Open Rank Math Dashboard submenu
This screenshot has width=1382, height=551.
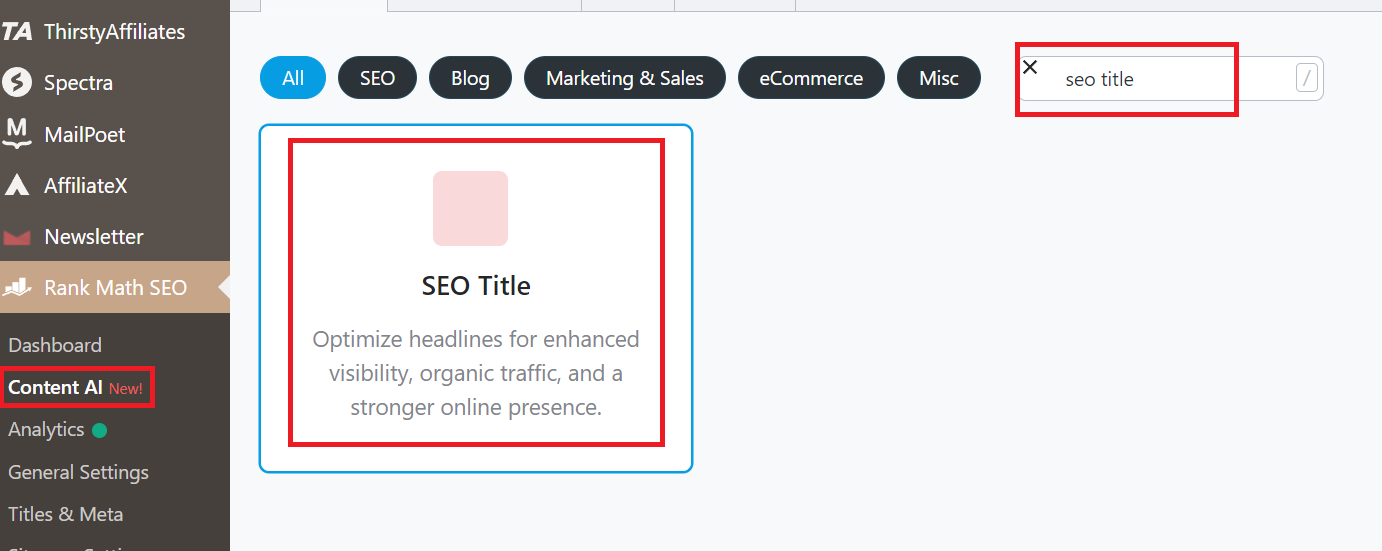coord(55,345)
